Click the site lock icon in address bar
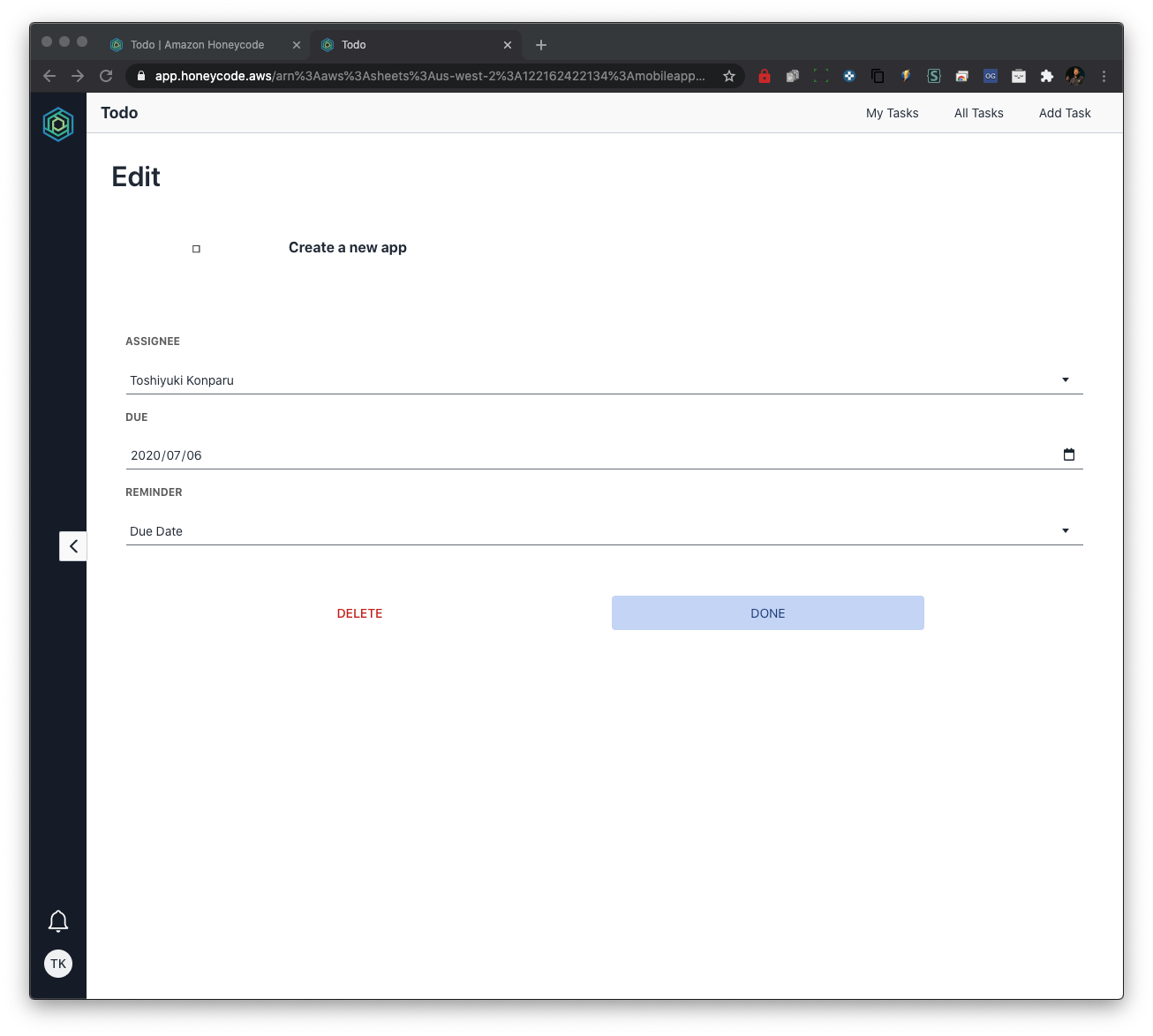 coord(141,76)
